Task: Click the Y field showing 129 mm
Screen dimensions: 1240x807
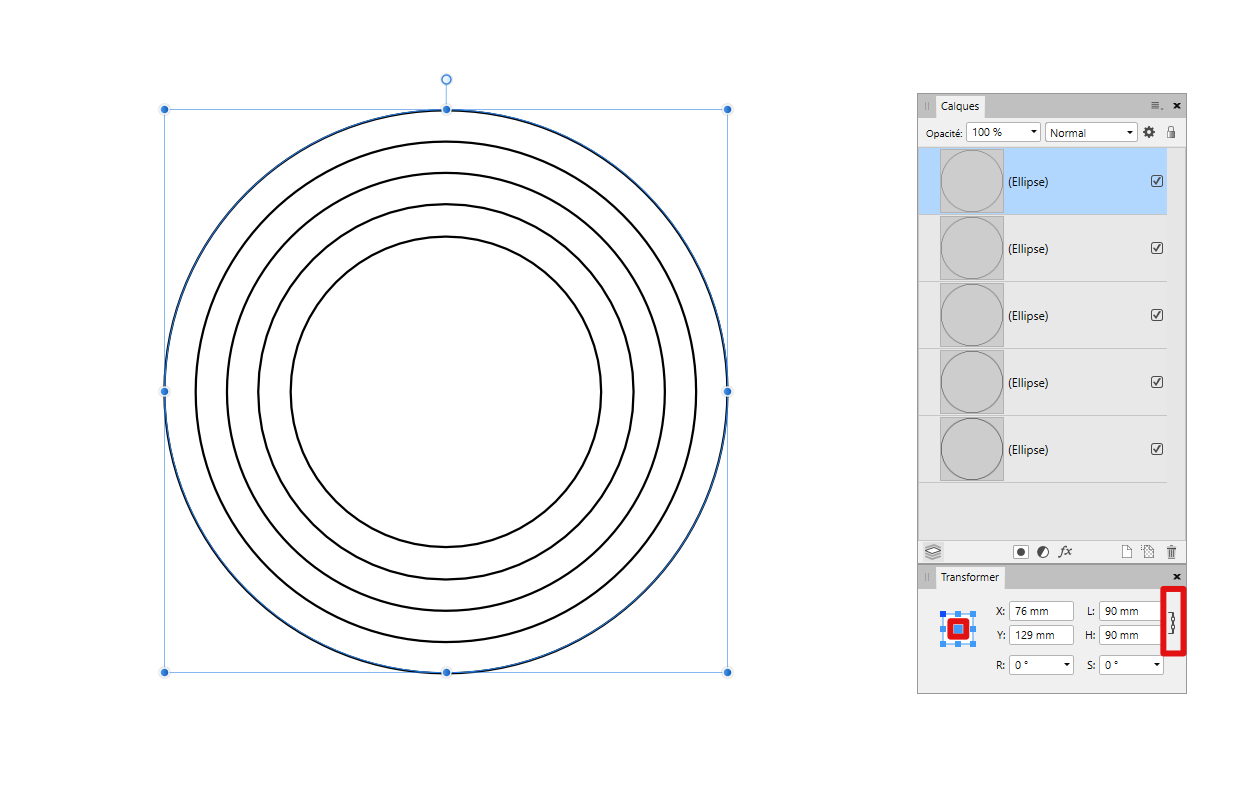Action: click(x=1041, y=635)
